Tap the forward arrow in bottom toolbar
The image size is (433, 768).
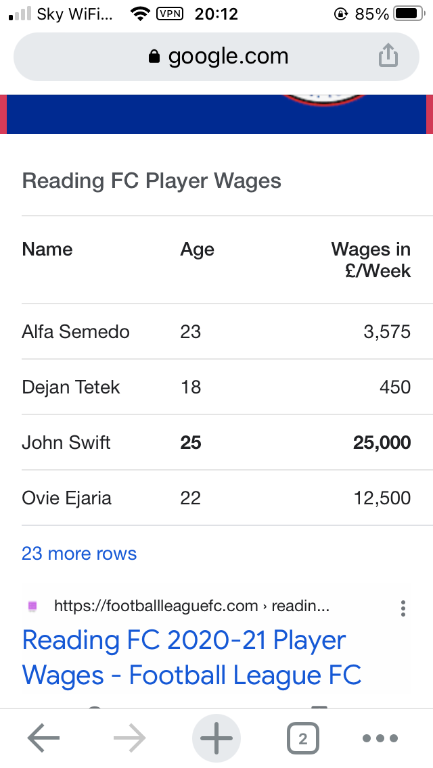(129, 737)
